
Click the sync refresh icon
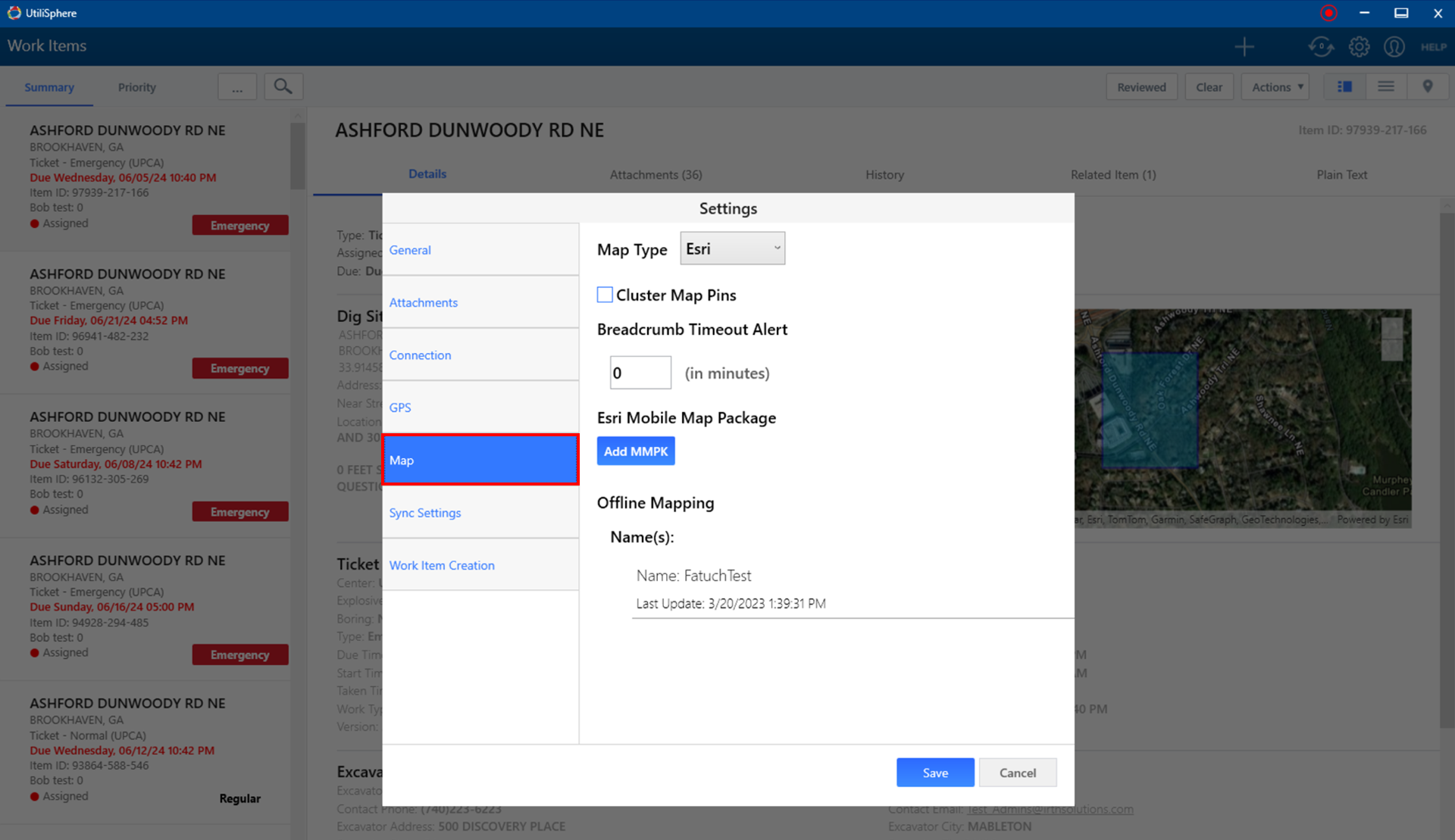(x=1321, y=47)
